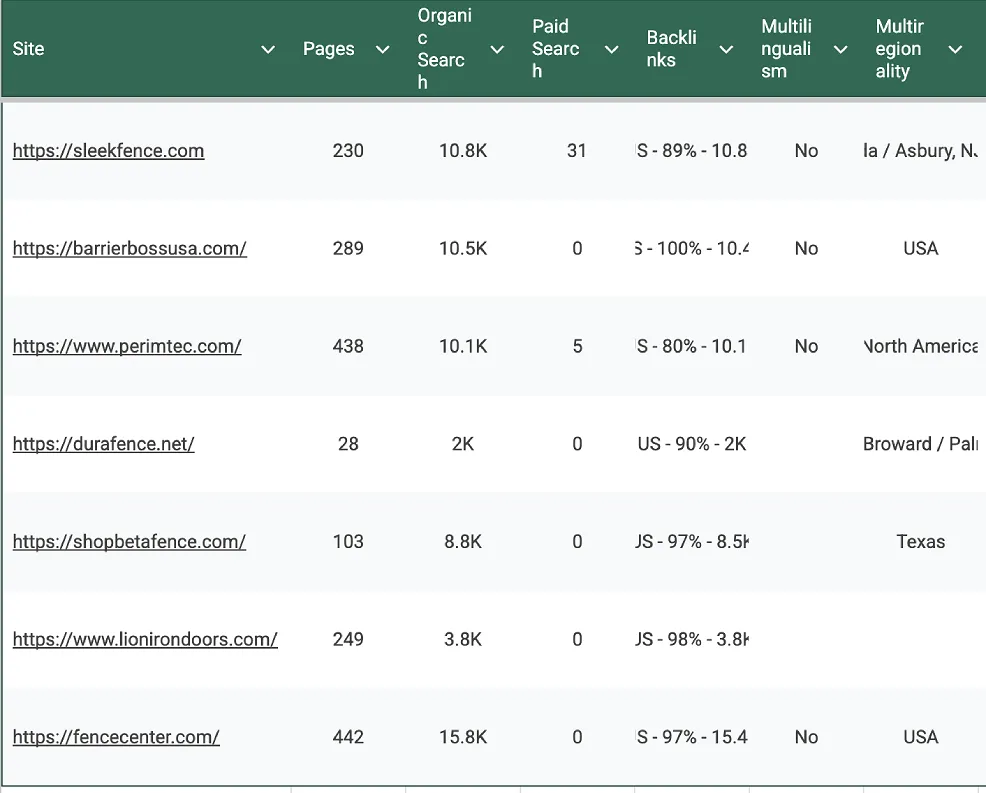Open the www.lionirondoors.com link
Viewport: 986px width, 793px height.
click(145, 639)
